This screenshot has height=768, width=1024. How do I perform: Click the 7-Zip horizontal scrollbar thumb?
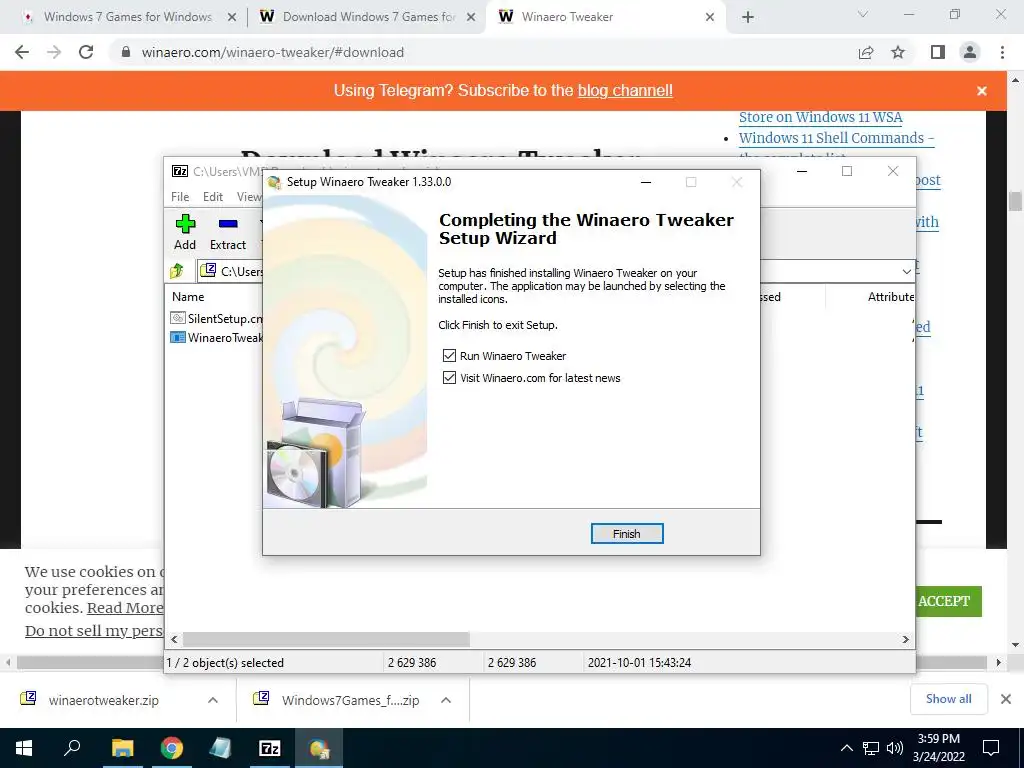[326, 639]
